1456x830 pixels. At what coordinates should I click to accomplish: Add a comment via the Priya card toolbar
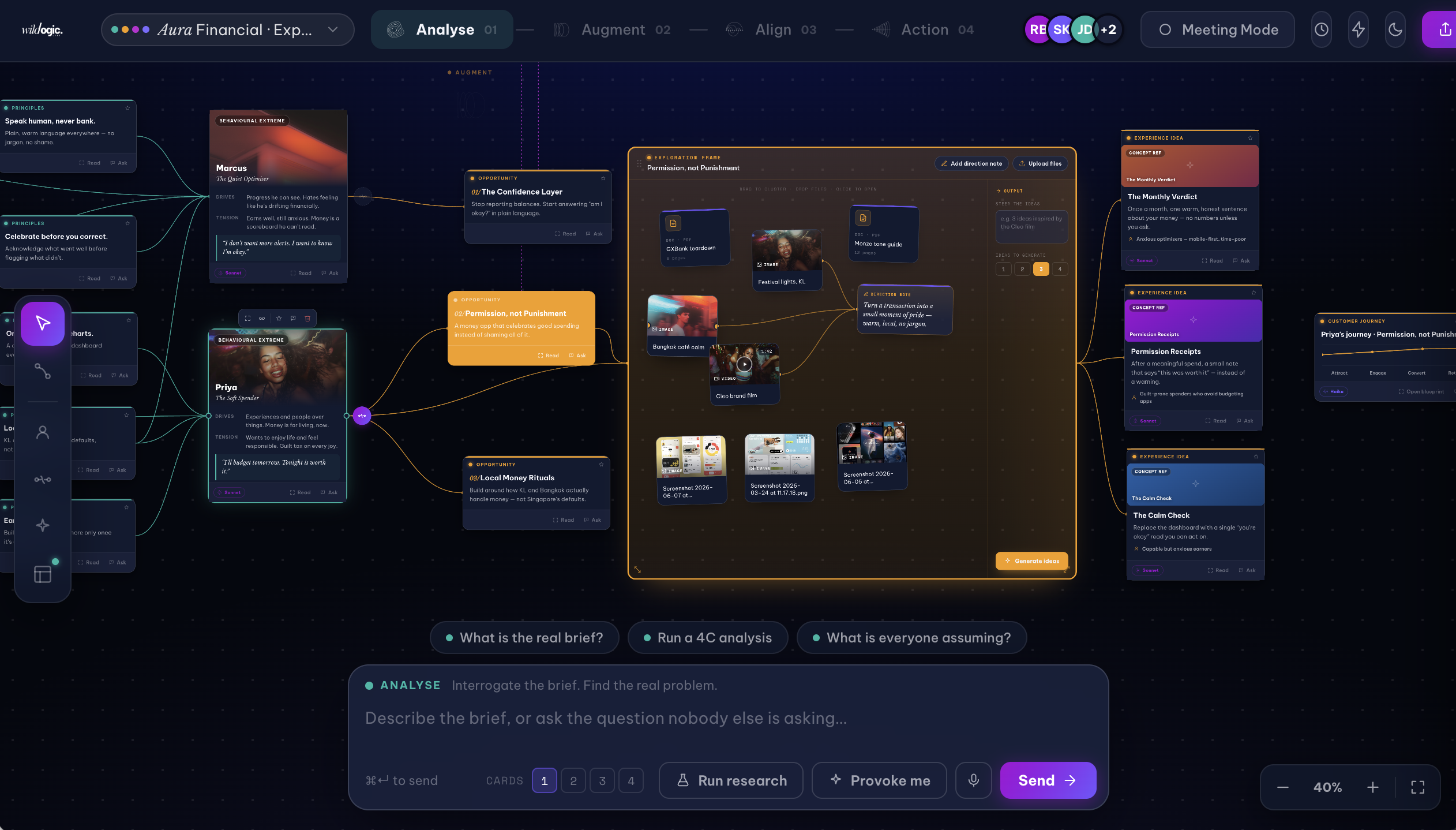[293, 318]
